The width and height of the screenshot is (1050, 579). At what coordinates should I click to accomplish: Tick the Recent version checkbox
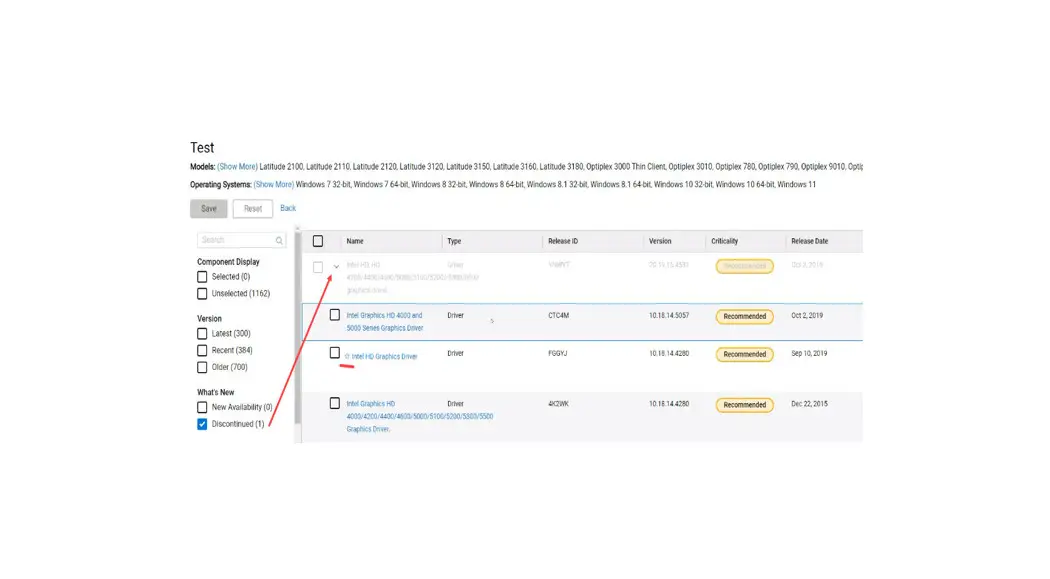tap(202, 351)
